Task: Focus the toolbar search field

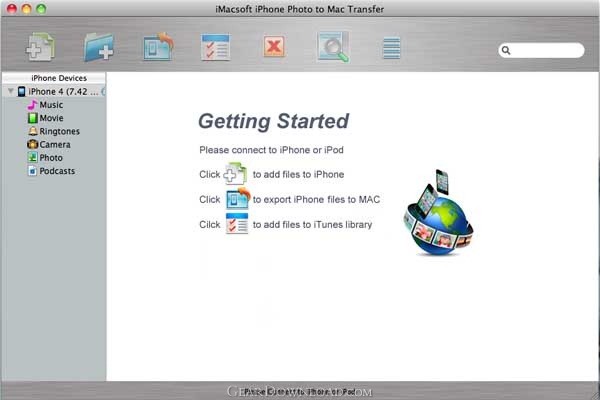Action: pyautogui.click(x=541, y=50)
